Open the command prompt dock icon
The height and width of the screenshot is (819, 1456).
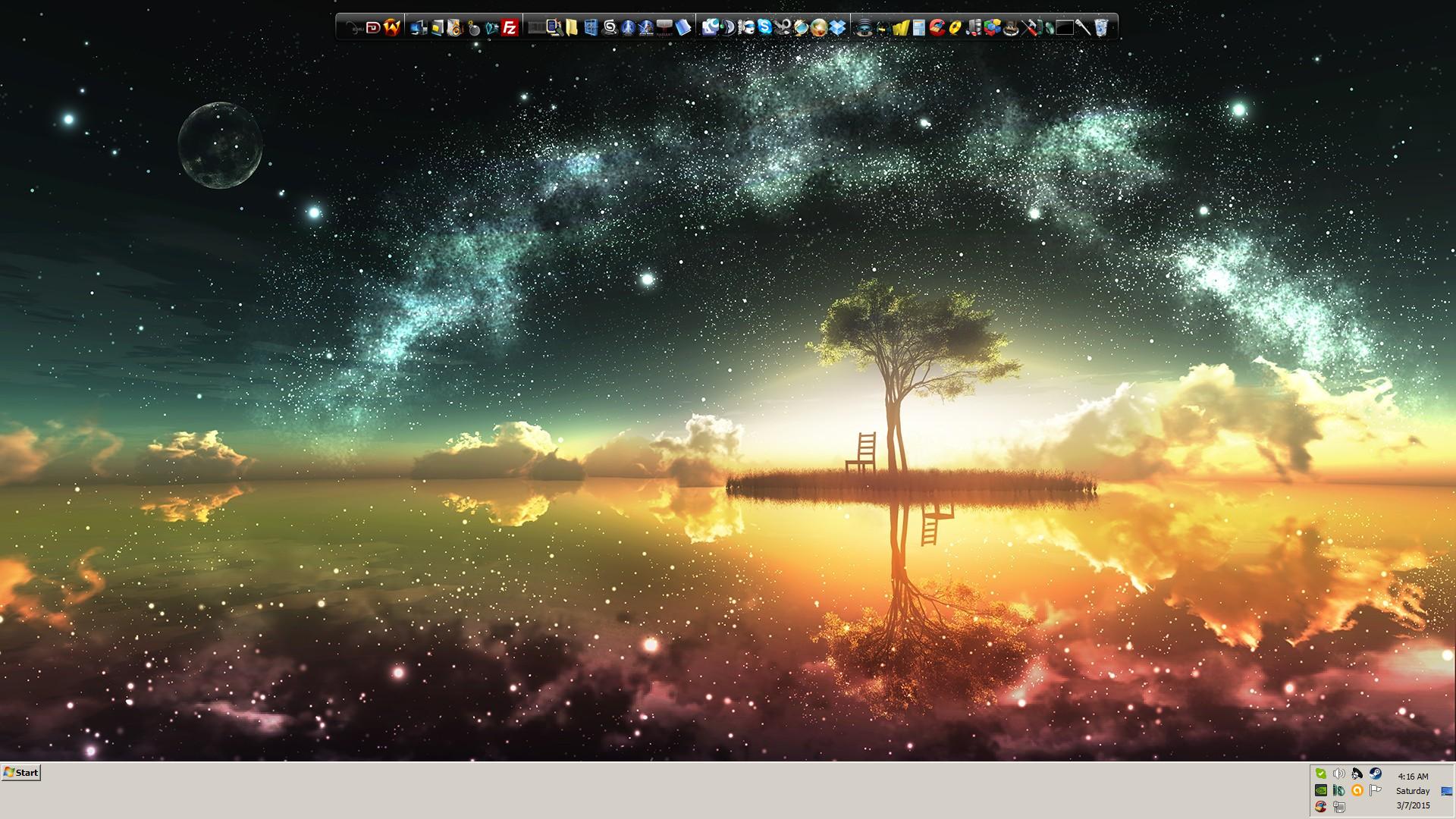1064,28
